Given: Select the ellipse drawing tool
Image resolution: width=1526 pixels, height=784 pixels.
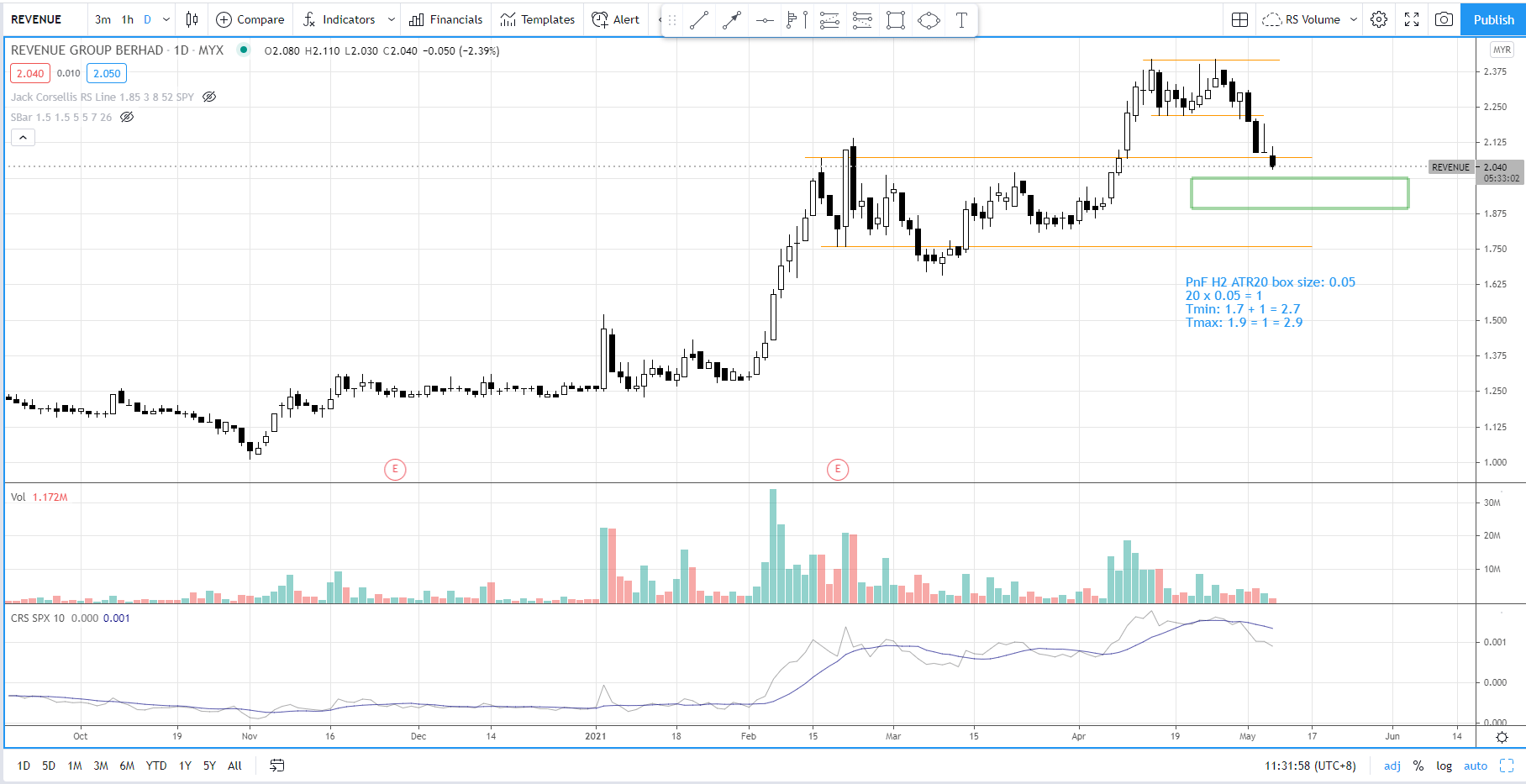Looking at the screenshot, I should coord(929,20).
